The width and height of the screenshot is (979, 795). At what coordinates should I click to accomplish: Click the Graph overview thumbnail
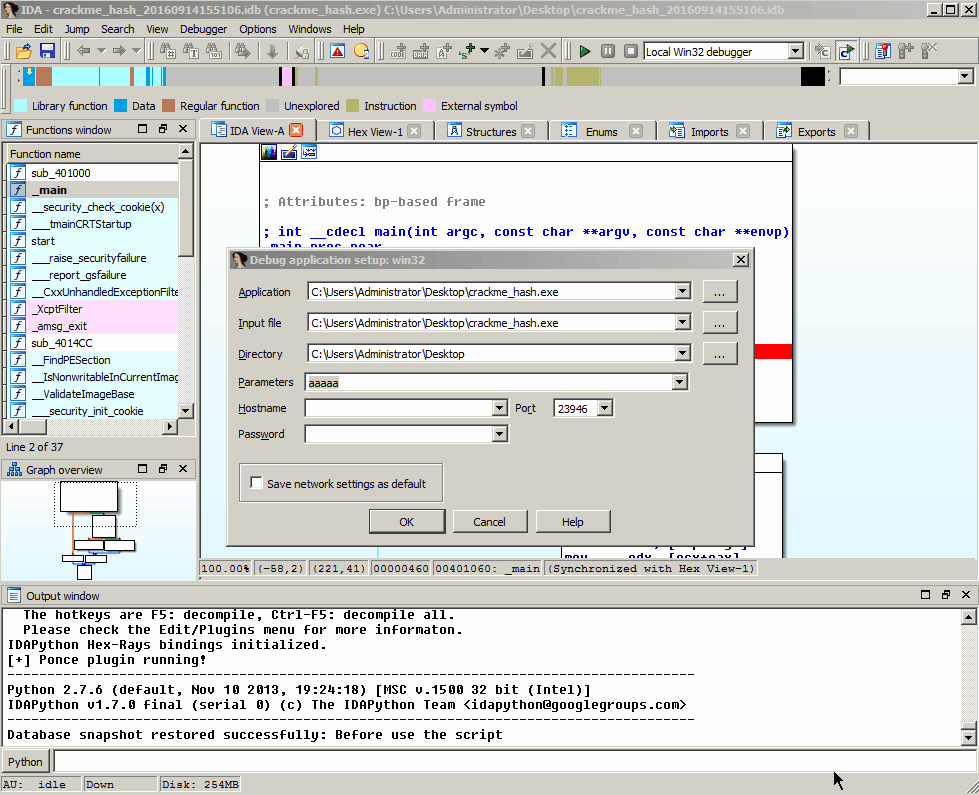click(x=97, y=530)
